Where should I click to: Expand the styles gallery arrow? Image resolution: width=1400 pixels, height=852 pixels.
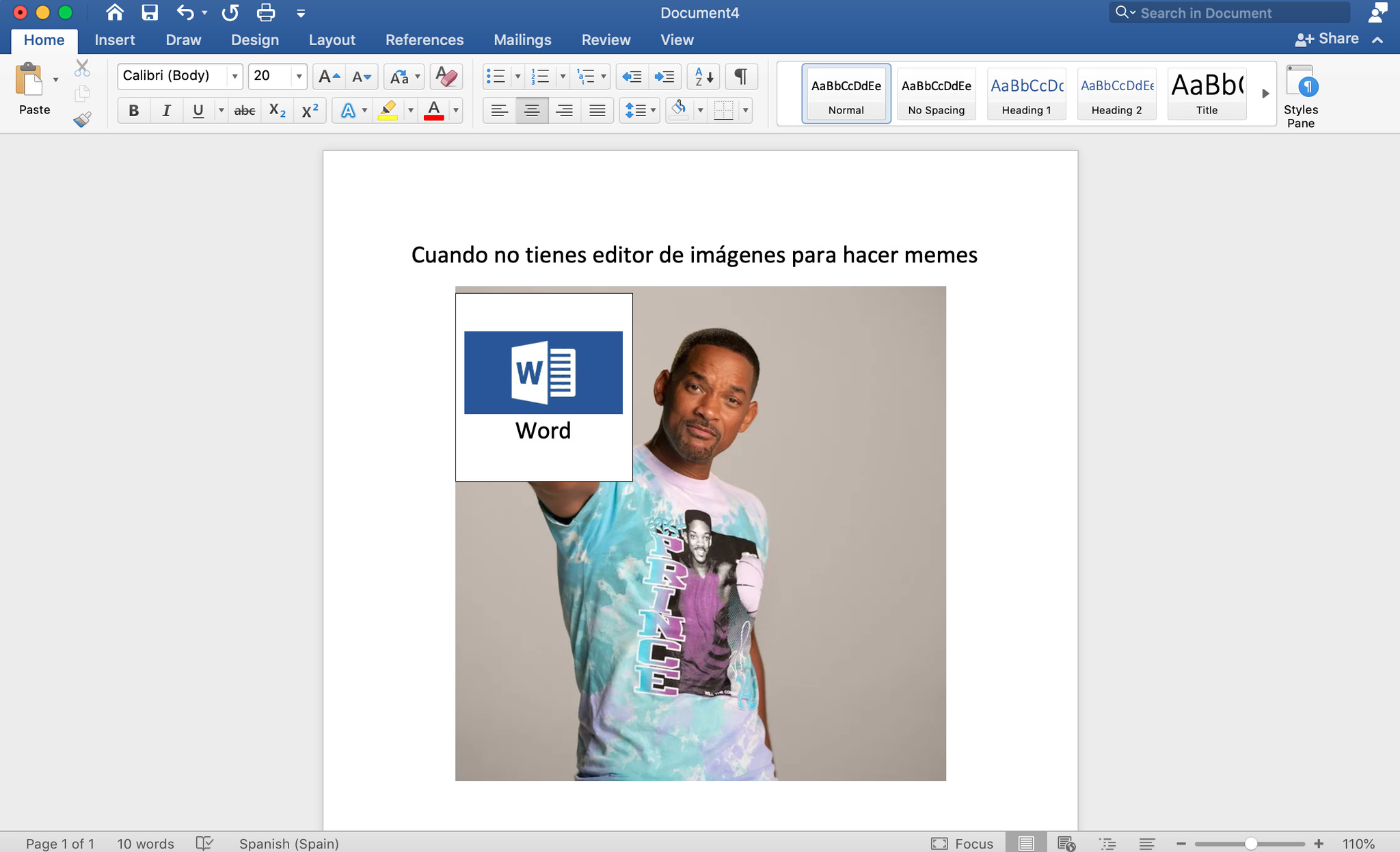pyautogui.click(x=1265, y=94)
